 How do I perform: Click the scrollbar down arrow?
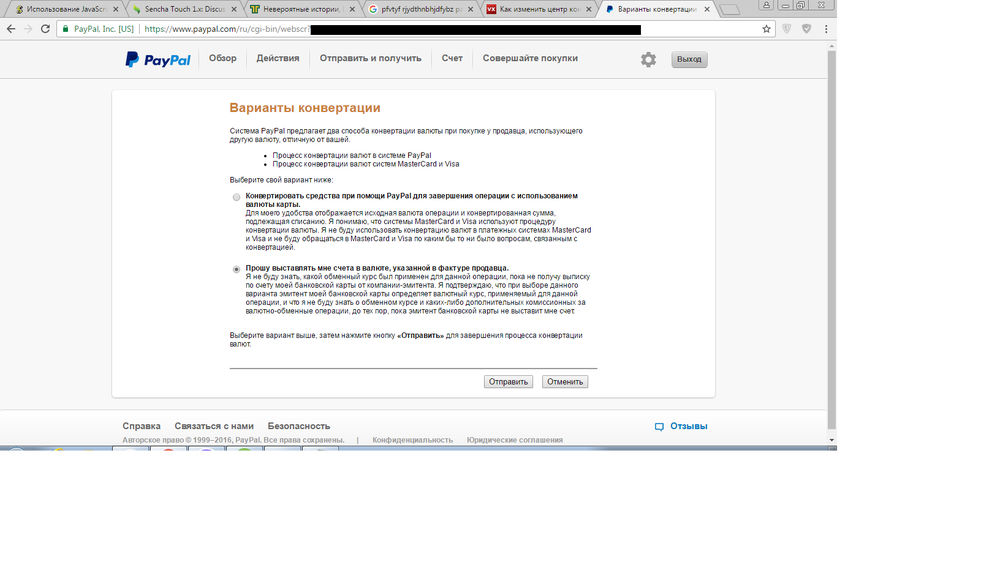pyautogui.click(x=831, y=440)
